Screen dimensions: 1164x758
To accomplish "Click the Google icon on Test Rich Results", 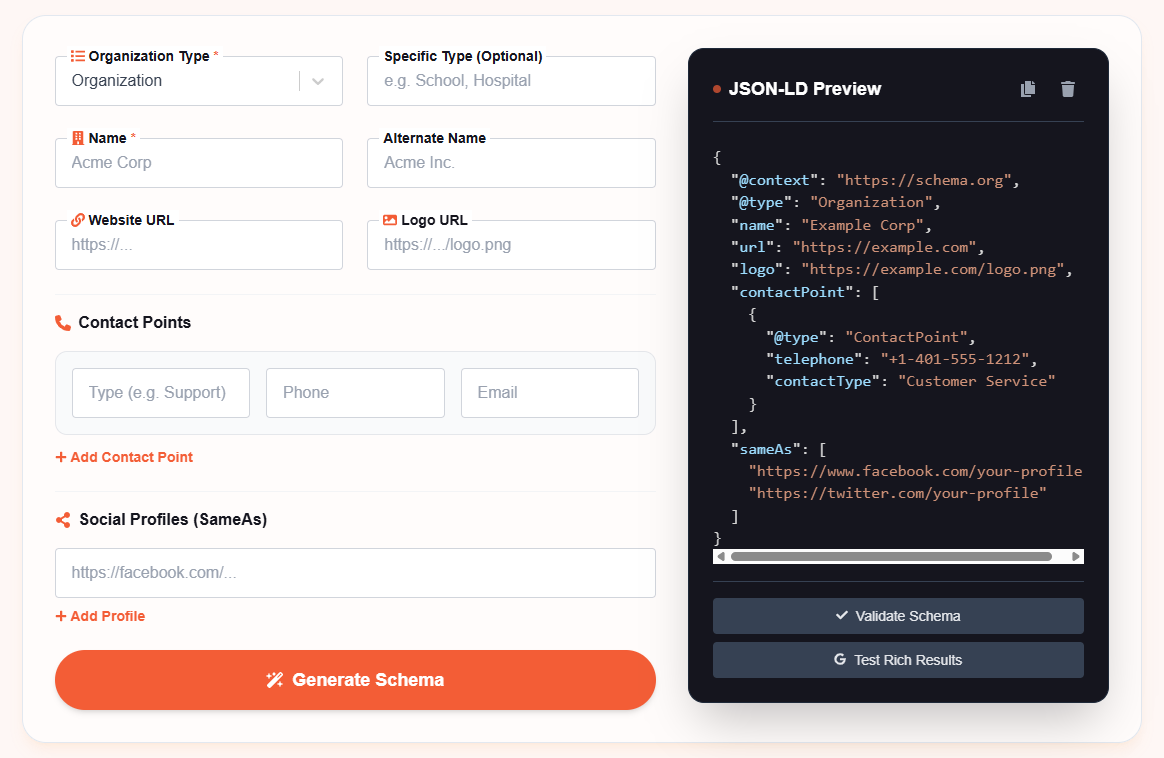I will coord(841,660).
